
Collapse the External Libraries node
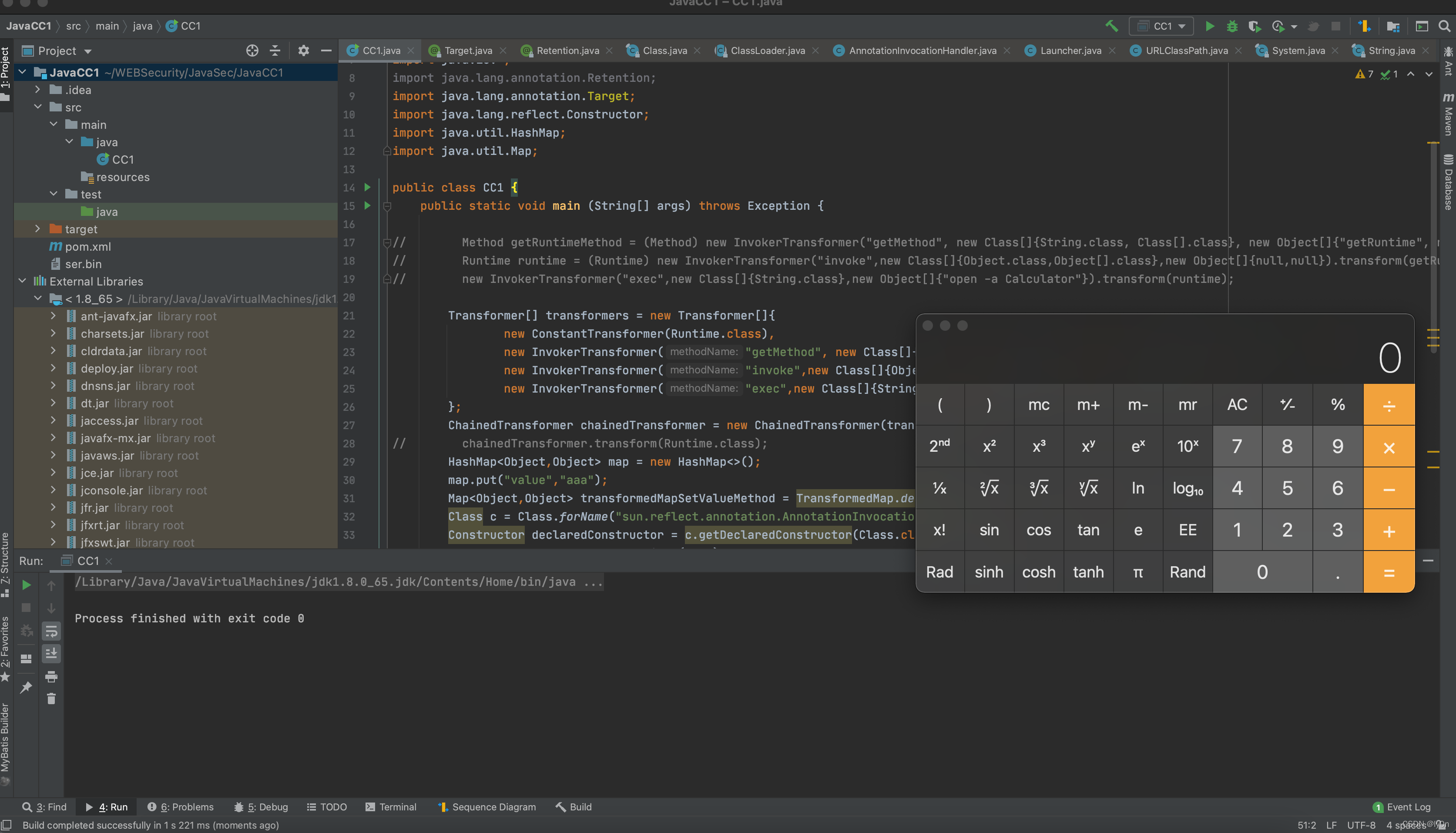tap(22, 281)
